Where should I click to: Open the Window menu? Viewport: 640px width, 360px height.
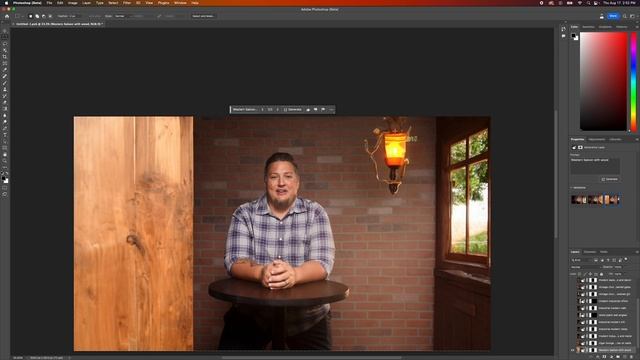tap(180, 2)
